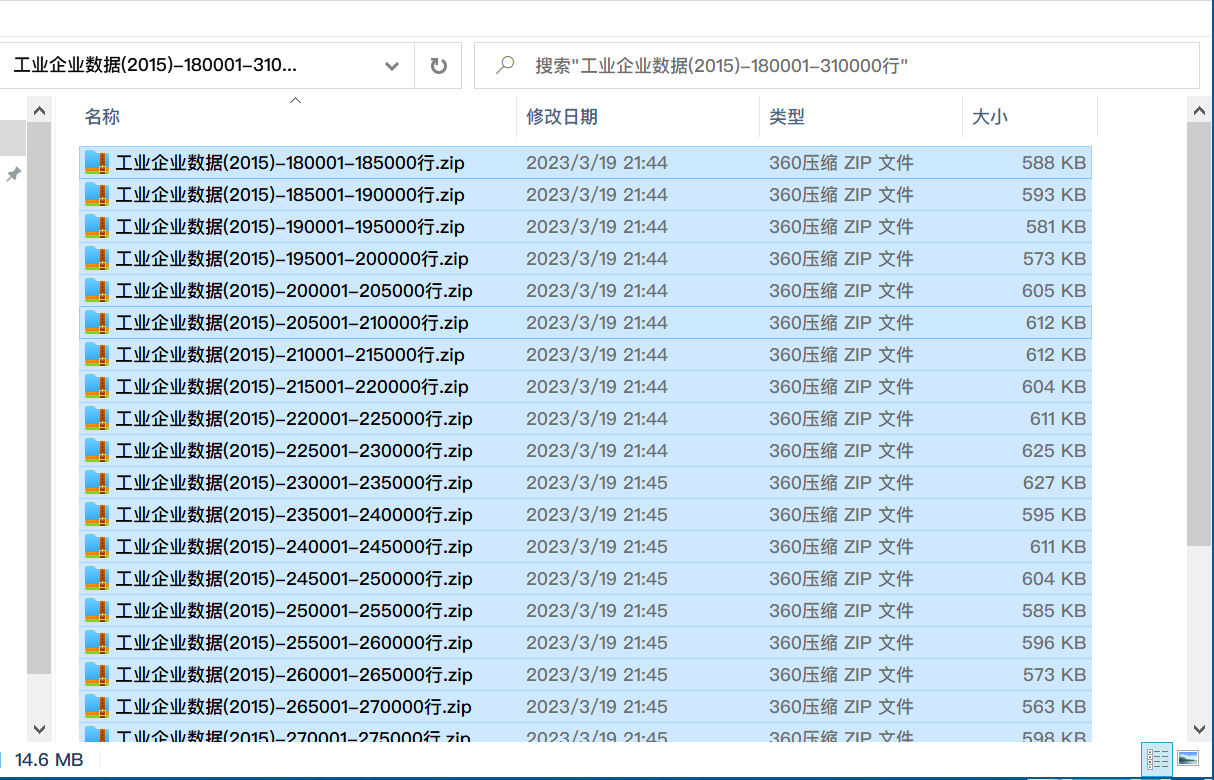Click the 627 KB size cell
1214x780 pixels.
click(x=1054, y=483)
